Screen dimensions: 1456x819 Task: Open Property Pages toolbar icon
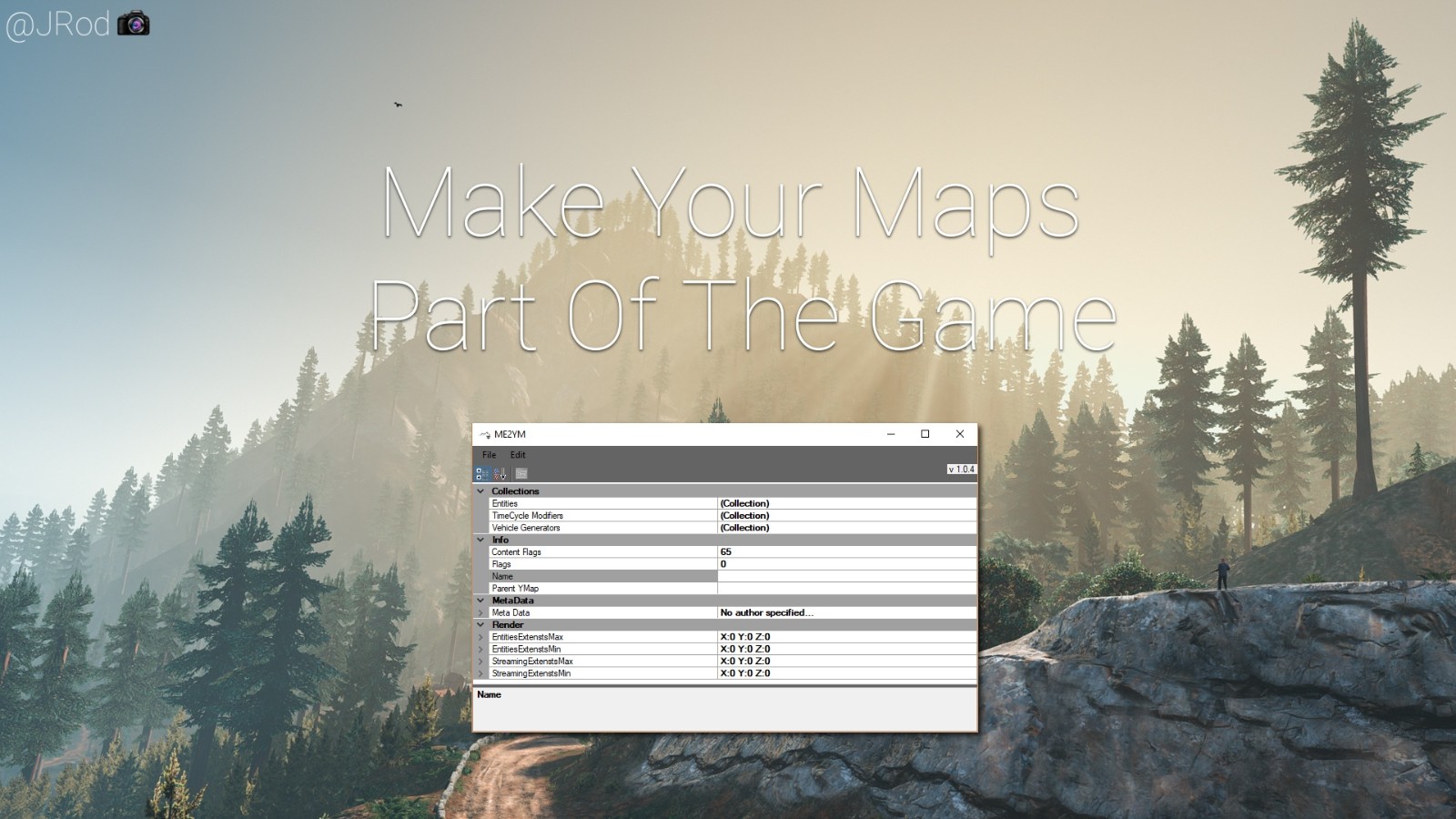tap(521, 473)
